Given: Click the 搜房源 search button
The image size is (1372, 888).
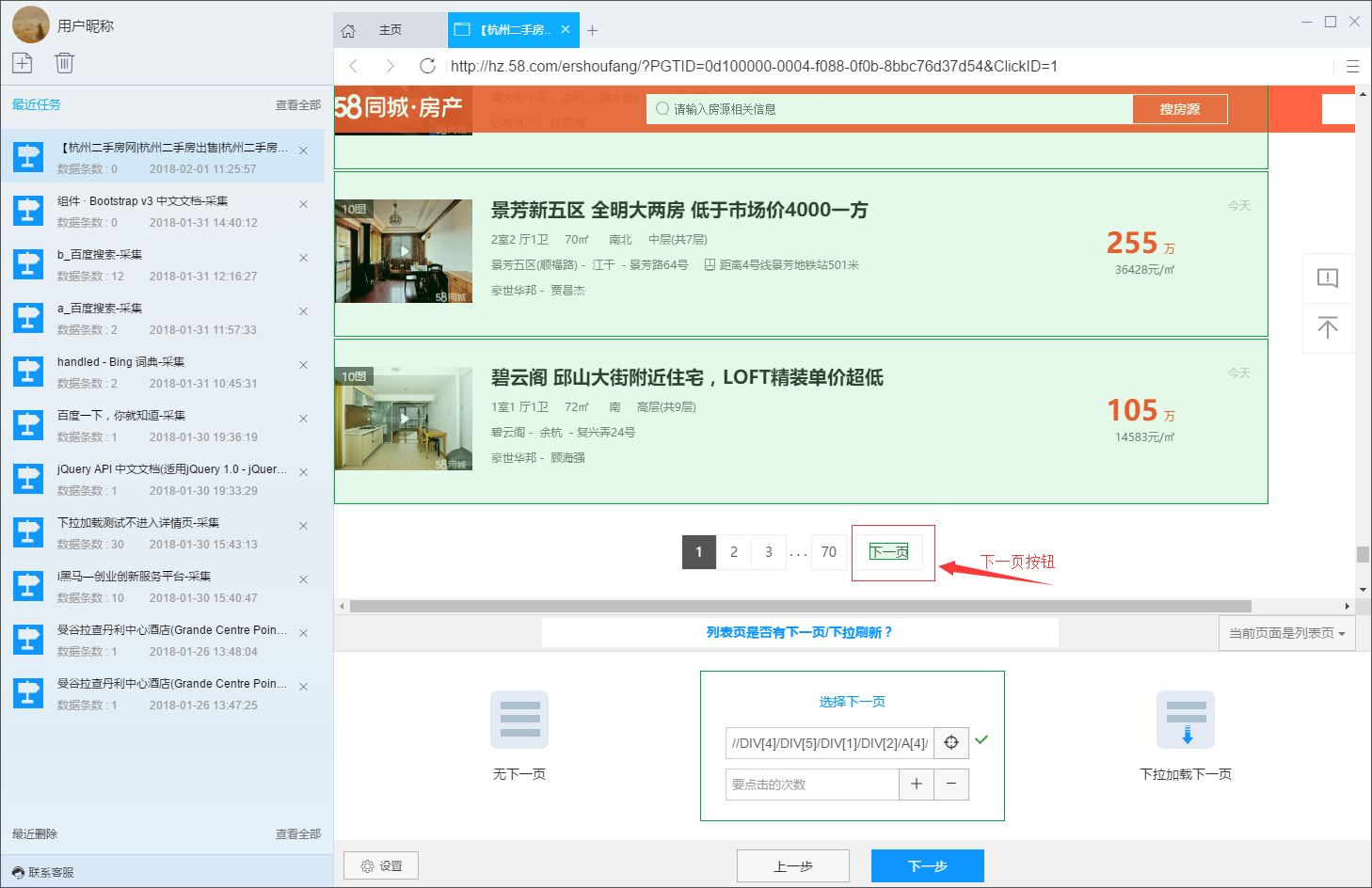Looking at the screenshot, I should pos(1180,109).
